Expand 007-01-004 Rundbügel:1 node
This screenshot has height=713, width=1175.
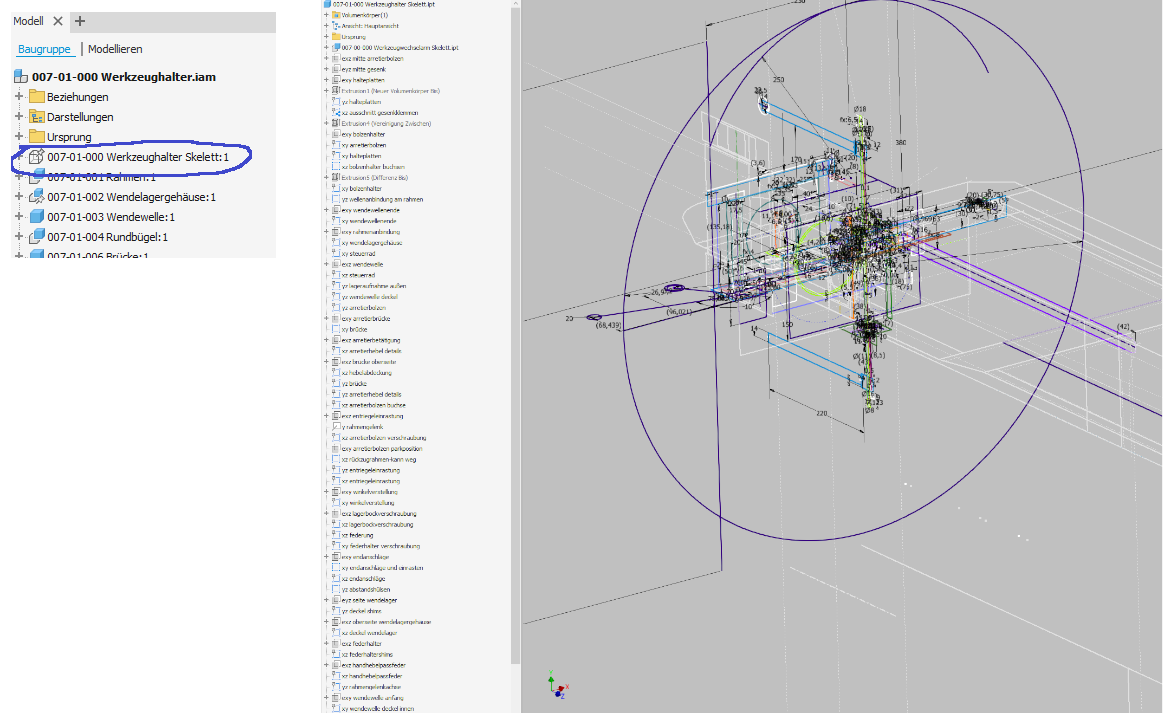pyautogui.click(x=19, y=237)
